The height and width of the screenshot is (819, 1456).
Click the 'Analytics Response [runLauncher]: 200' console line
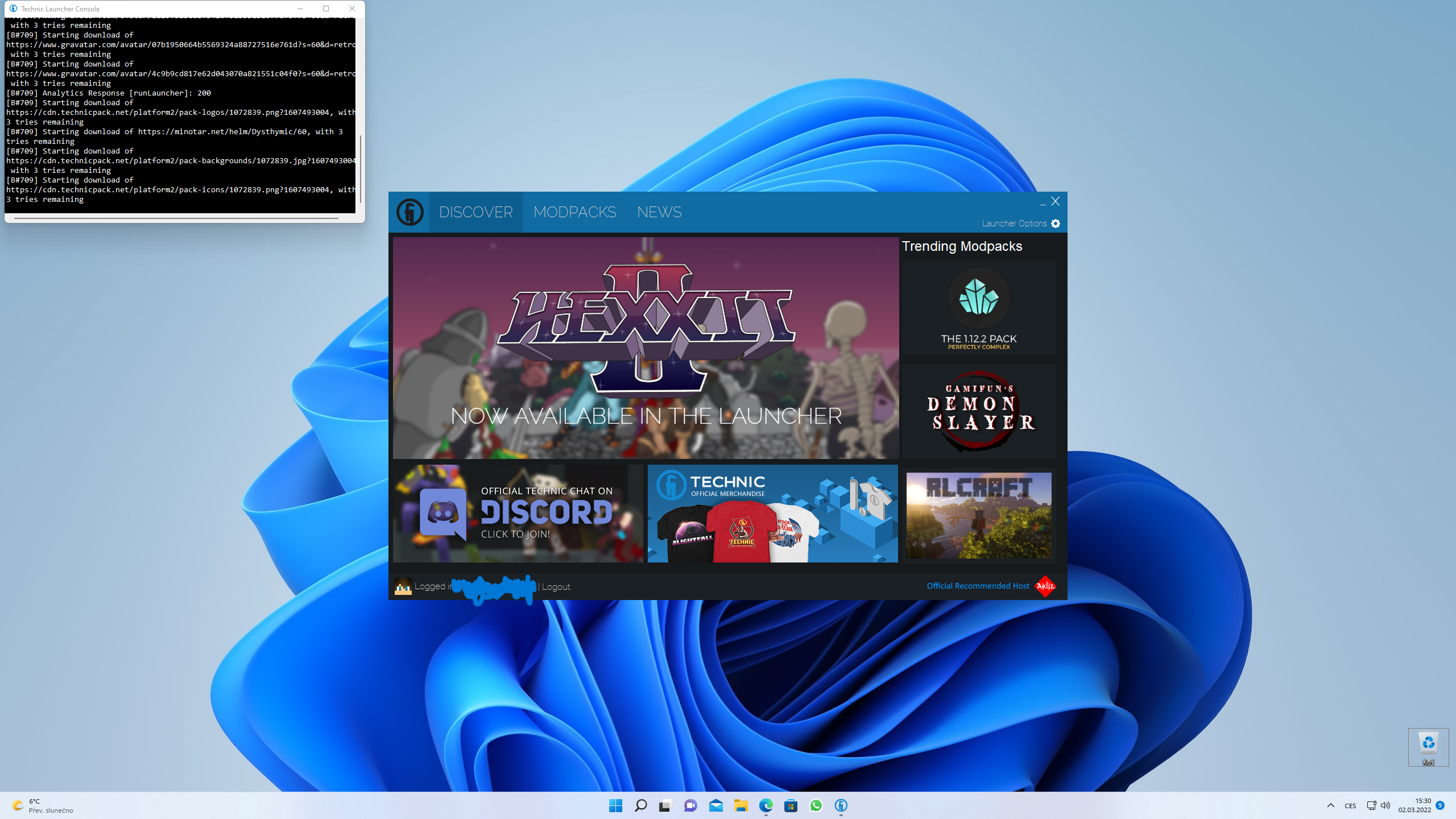point(109,93)
